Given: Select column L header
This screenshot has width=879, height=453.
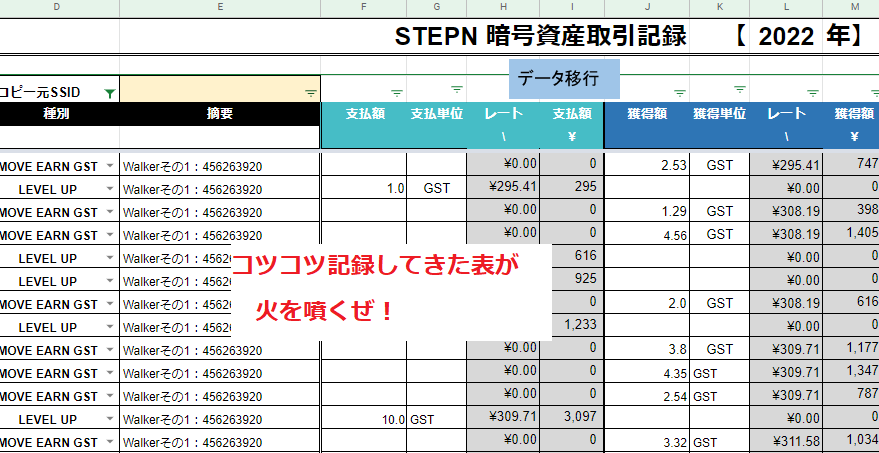Looking at the screenshot, I should click(787, 7).
